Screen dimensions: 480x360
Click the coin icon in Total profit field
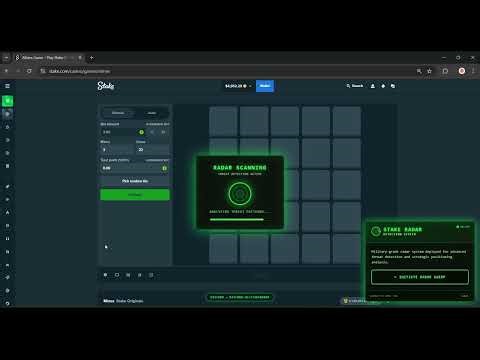[164, 168]
